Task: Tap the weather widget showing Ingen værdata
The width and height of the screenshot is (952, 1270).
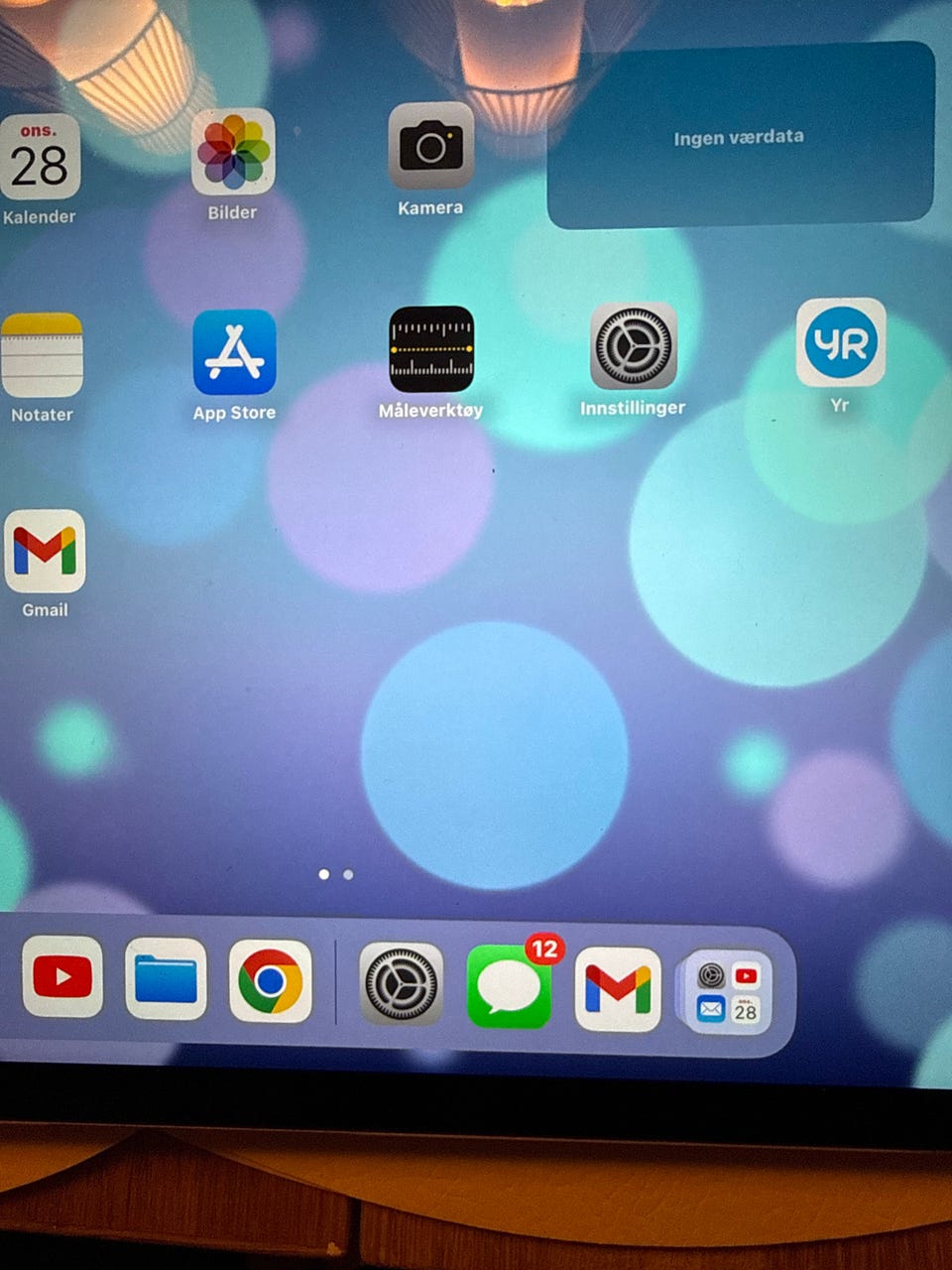Action: tap(741, 136)
